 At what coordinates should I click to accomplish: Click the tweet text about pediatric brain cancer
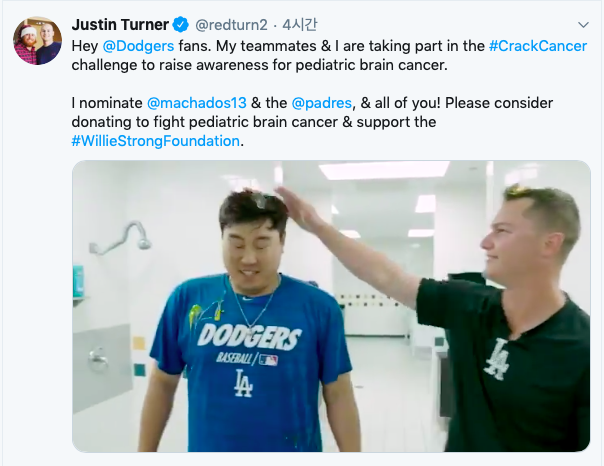(x=329, y=93)
